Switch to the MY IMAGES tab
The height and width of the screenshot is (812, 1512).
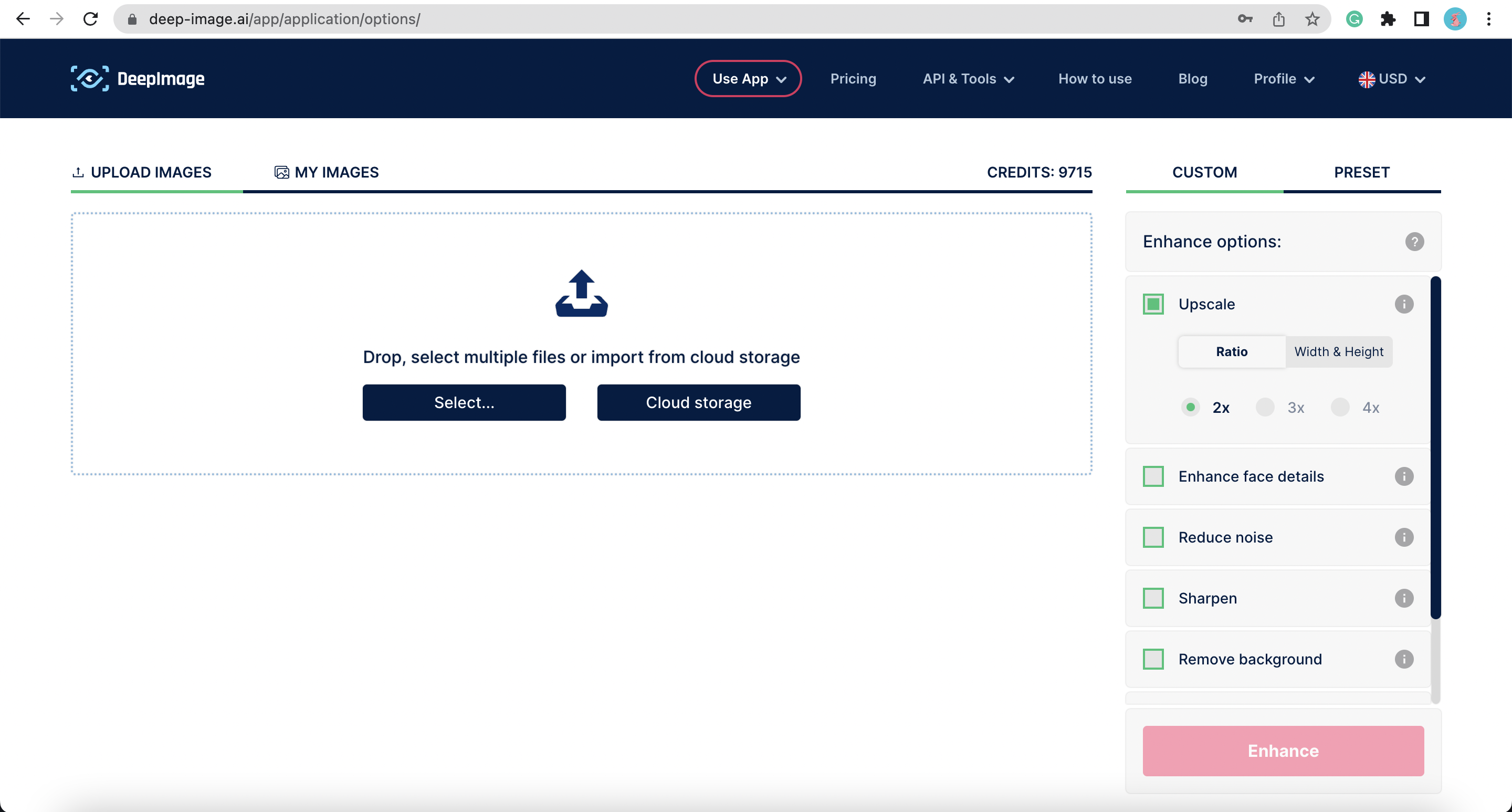pos(327,172)
